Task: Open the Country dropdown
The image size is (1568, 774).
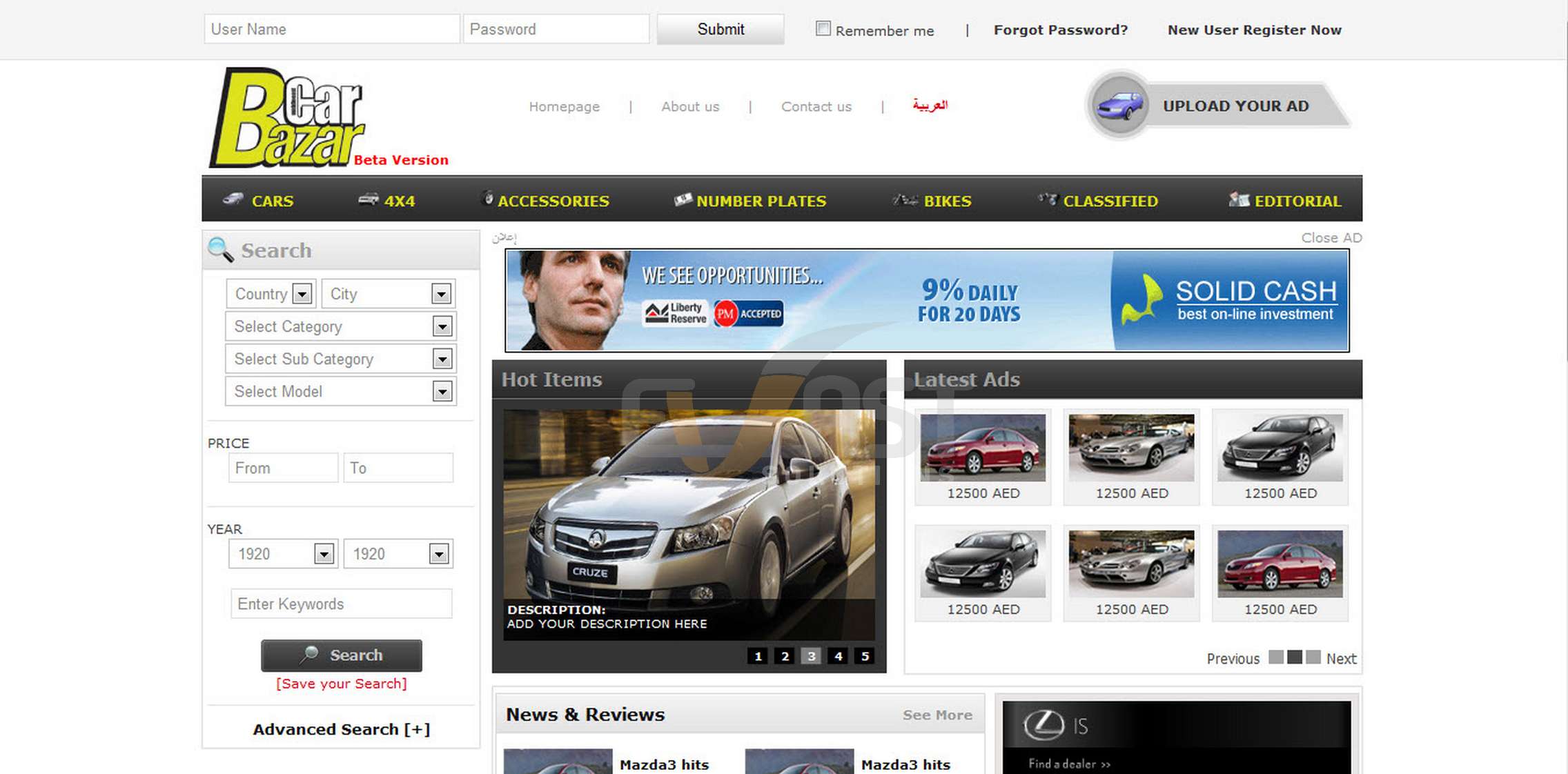Action: (271, 294)
